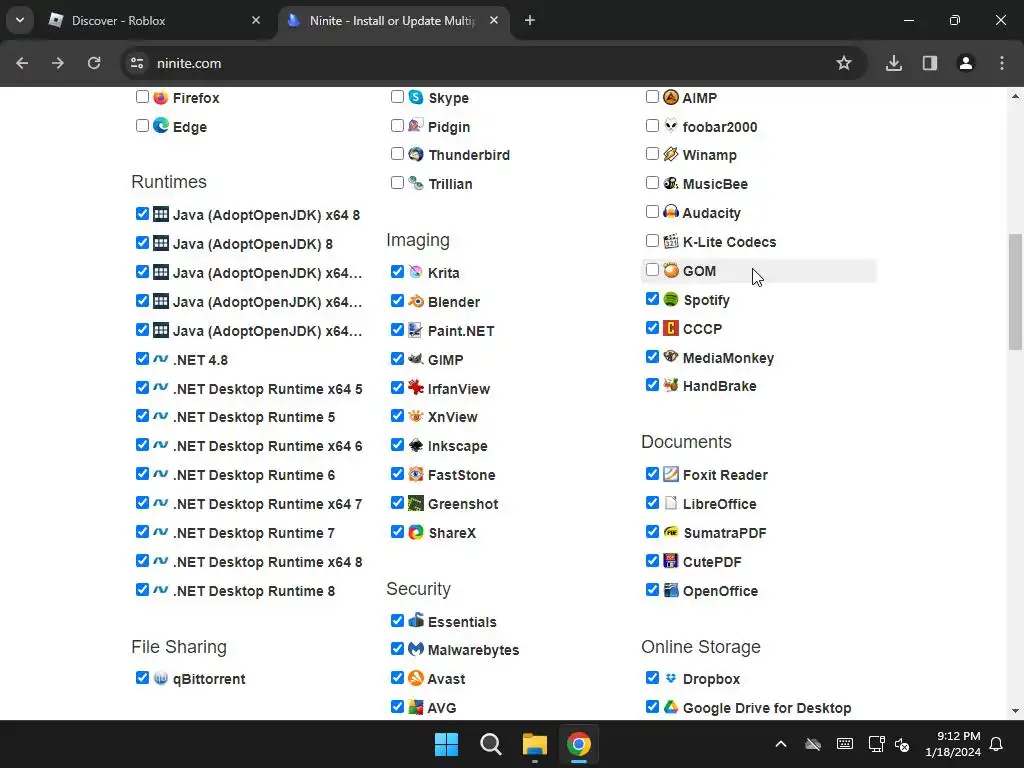Click the Edge browser icon
Viewport: 1024px width, 768px height.
pos(161,125)
